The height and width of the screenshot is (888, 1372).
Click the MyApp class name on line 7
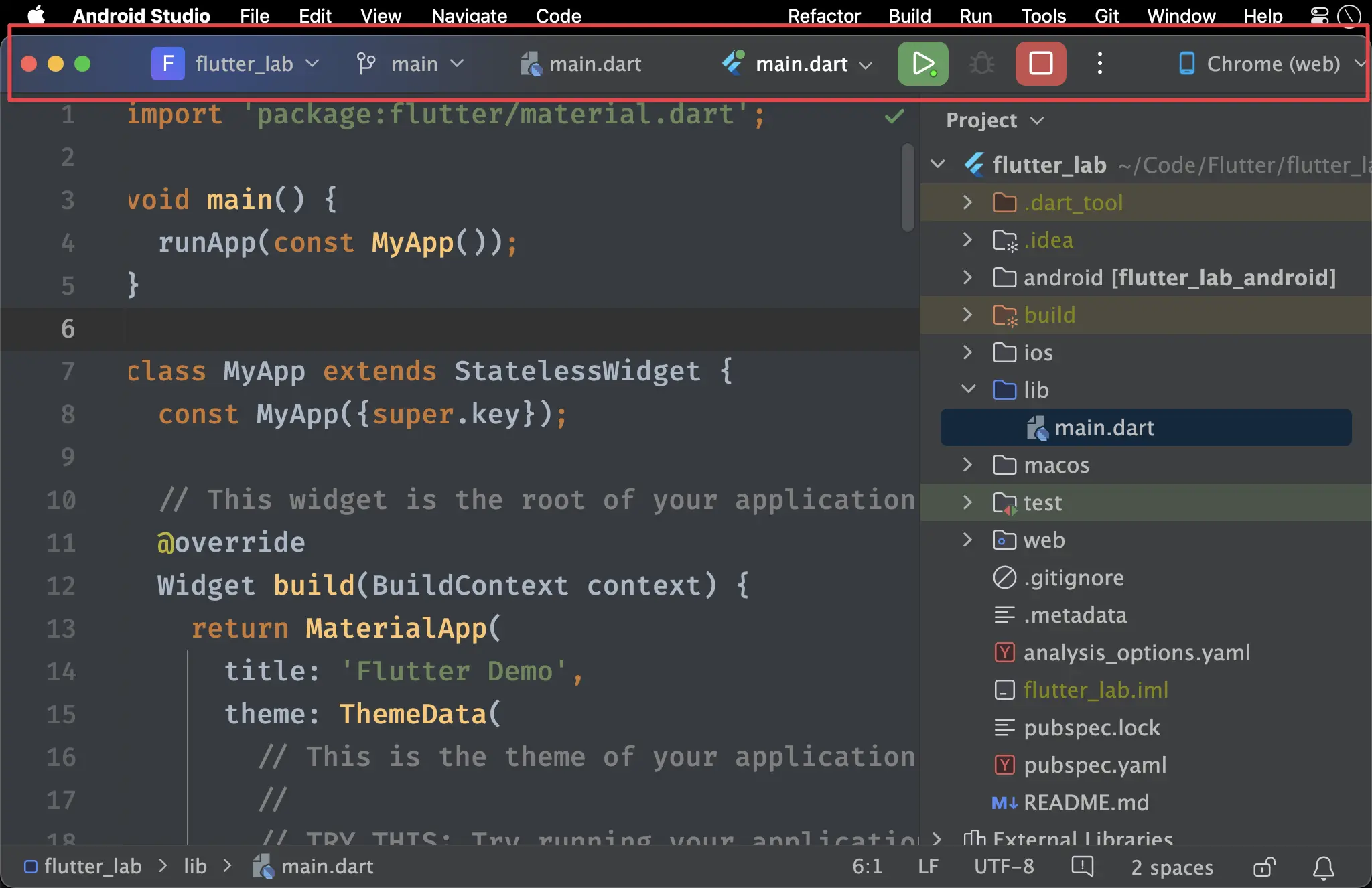(x=264, y=371)
